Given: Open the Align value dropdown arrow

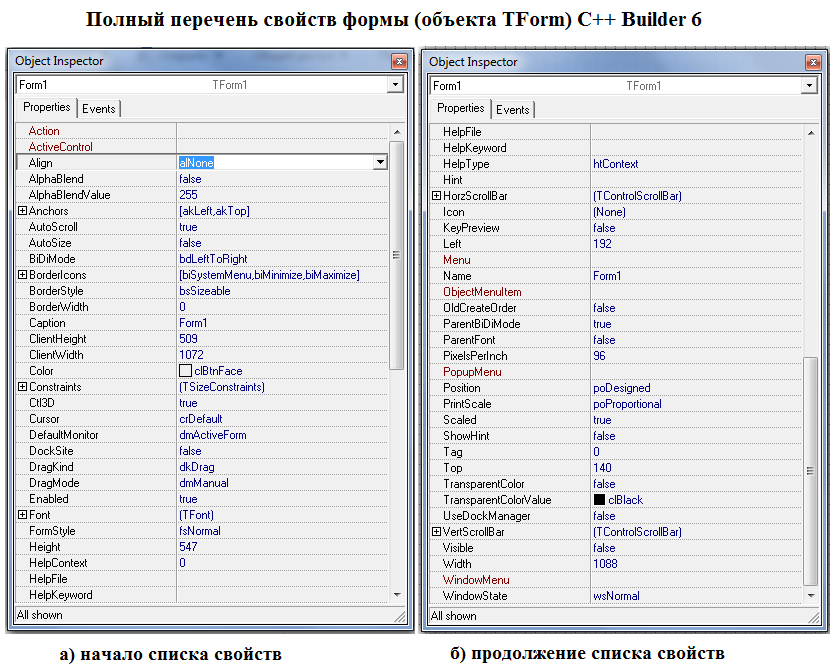Looking at the screenshot, I should click(x=380, y=162).
